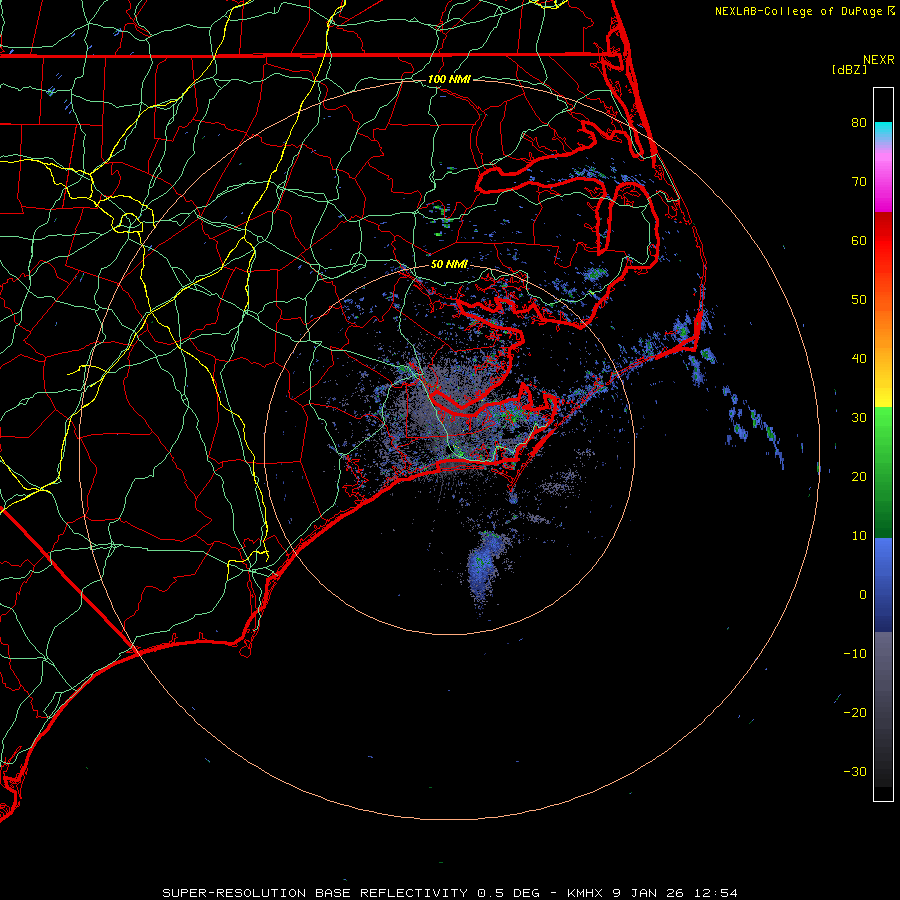Screen dimensions: 900x900
Task: Click the -10 value on the dBZ scale
Action: 855,653
